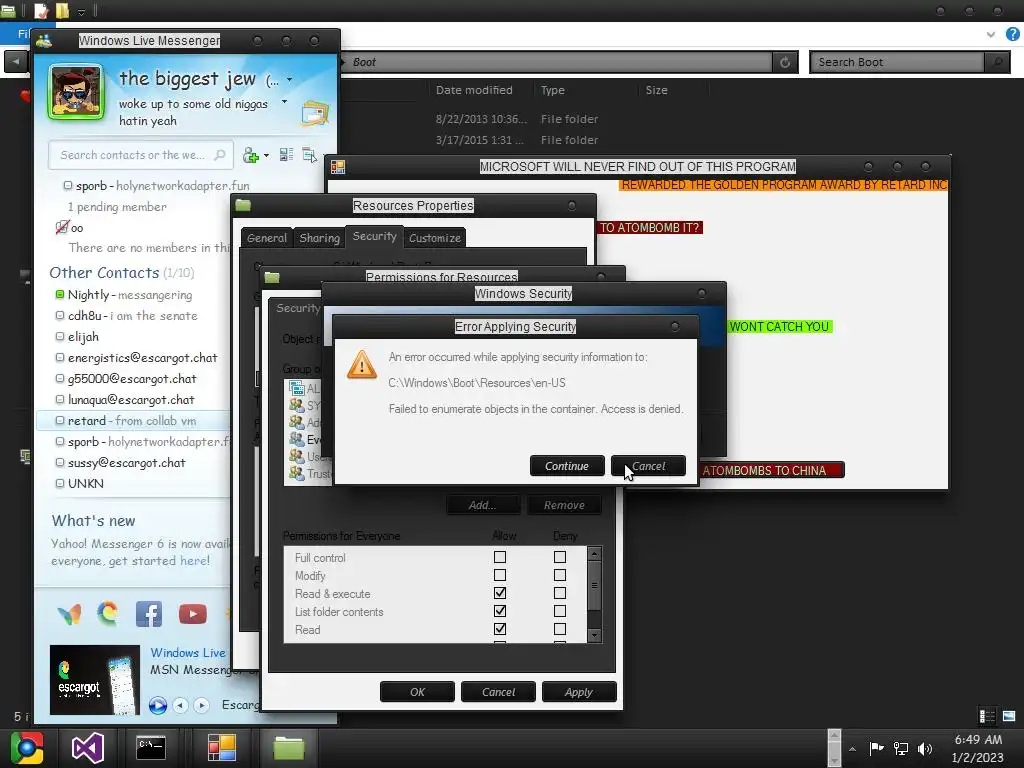
Task: Open the Customize tab
Action: pyautogui.click(x=435, y=238)
